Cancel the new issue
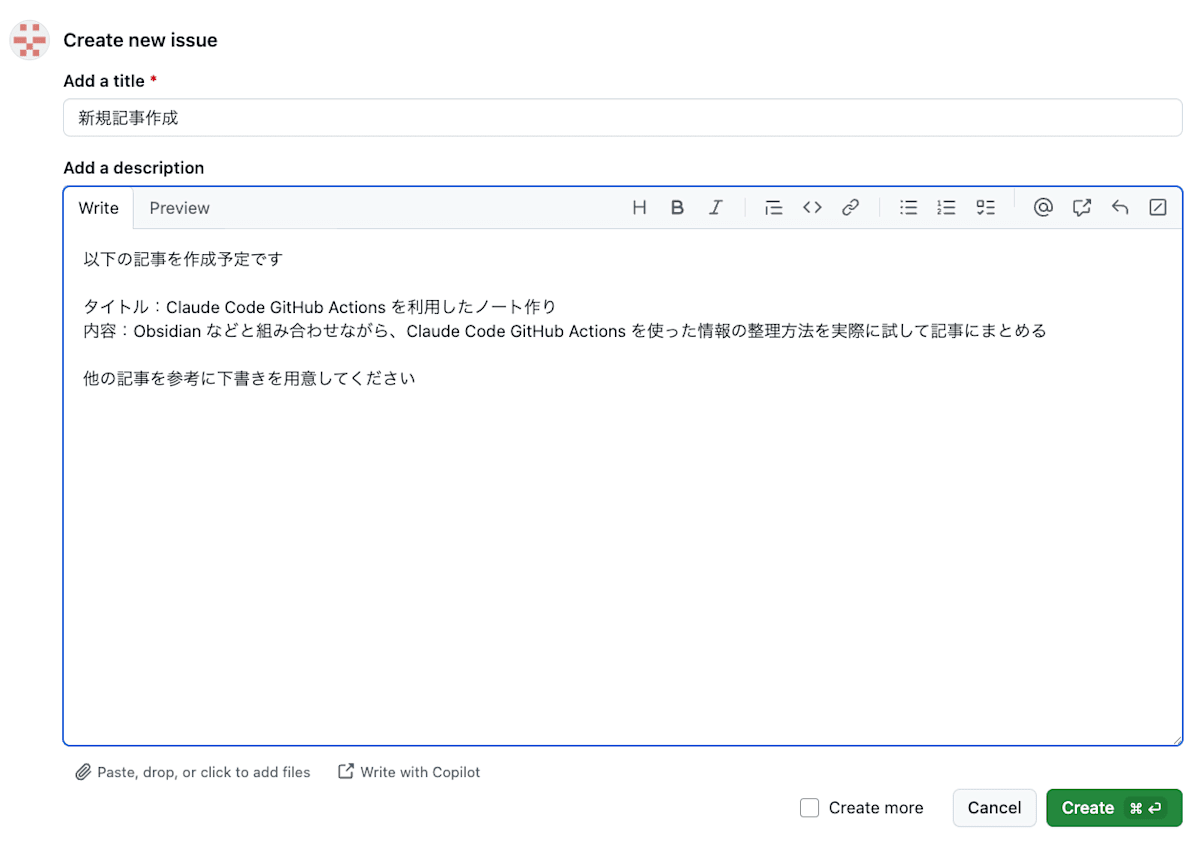Viewport: 1200px width, 846px height. [x=994, y=808]
